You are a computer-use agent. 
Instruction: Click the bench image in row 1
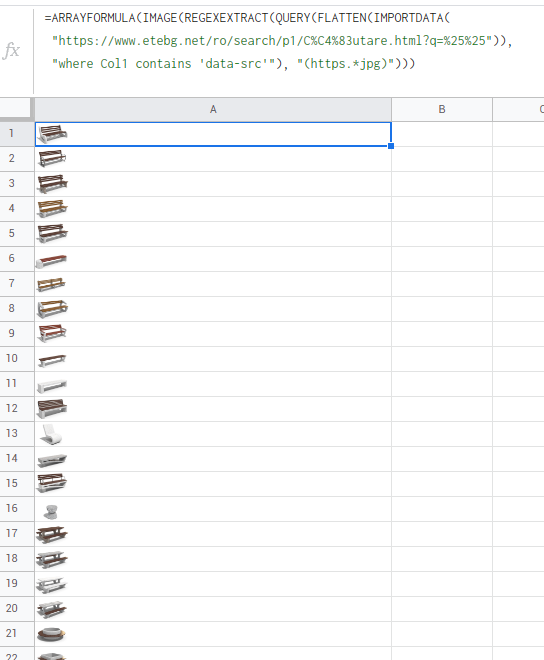click(52, 134)
